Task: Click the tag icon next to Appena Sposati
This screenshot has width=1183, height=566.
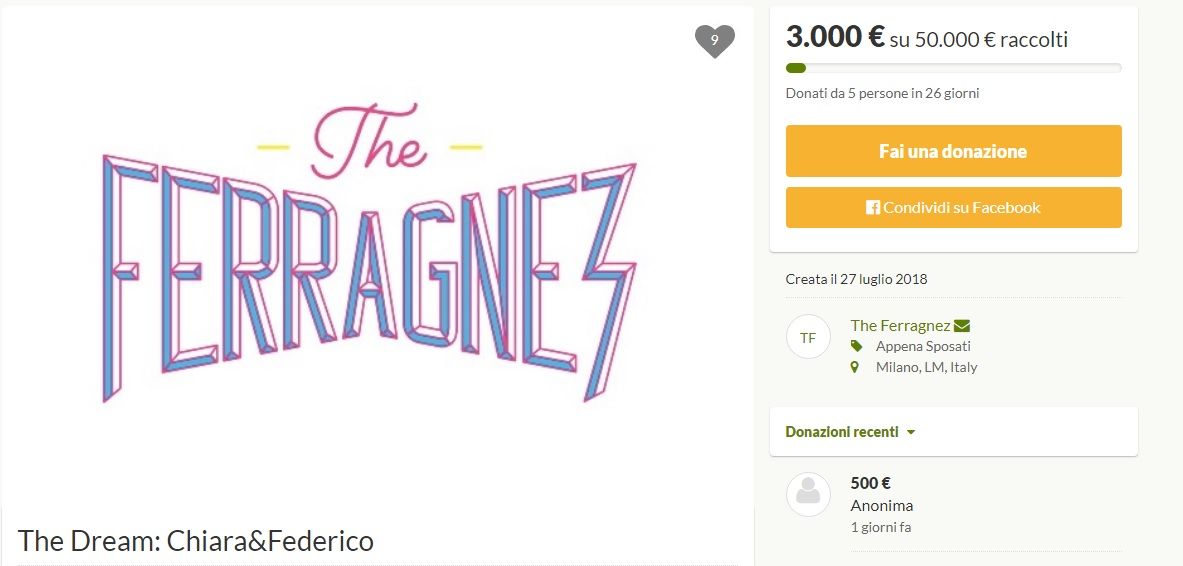Action: [856, 346]
